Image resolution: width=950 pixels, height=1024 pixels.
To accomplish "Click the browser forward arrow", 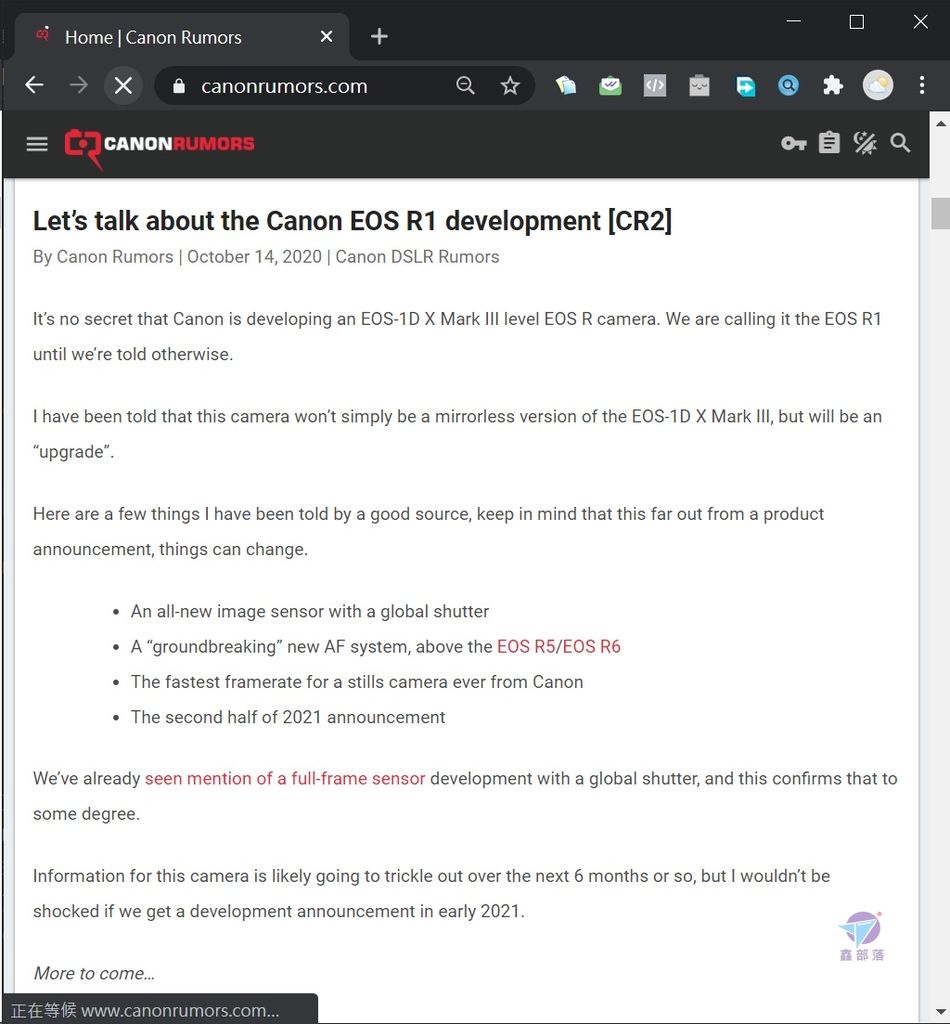I will tap(78, 85).
